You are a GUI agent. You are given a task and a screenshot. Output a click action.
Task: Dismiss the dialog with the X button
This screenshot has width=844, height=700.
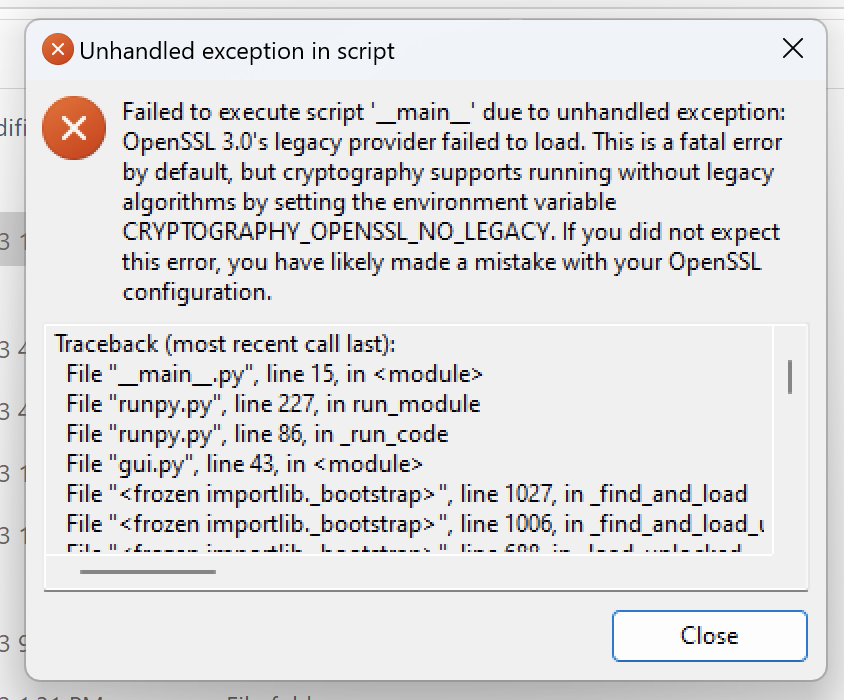pos(793,48)
